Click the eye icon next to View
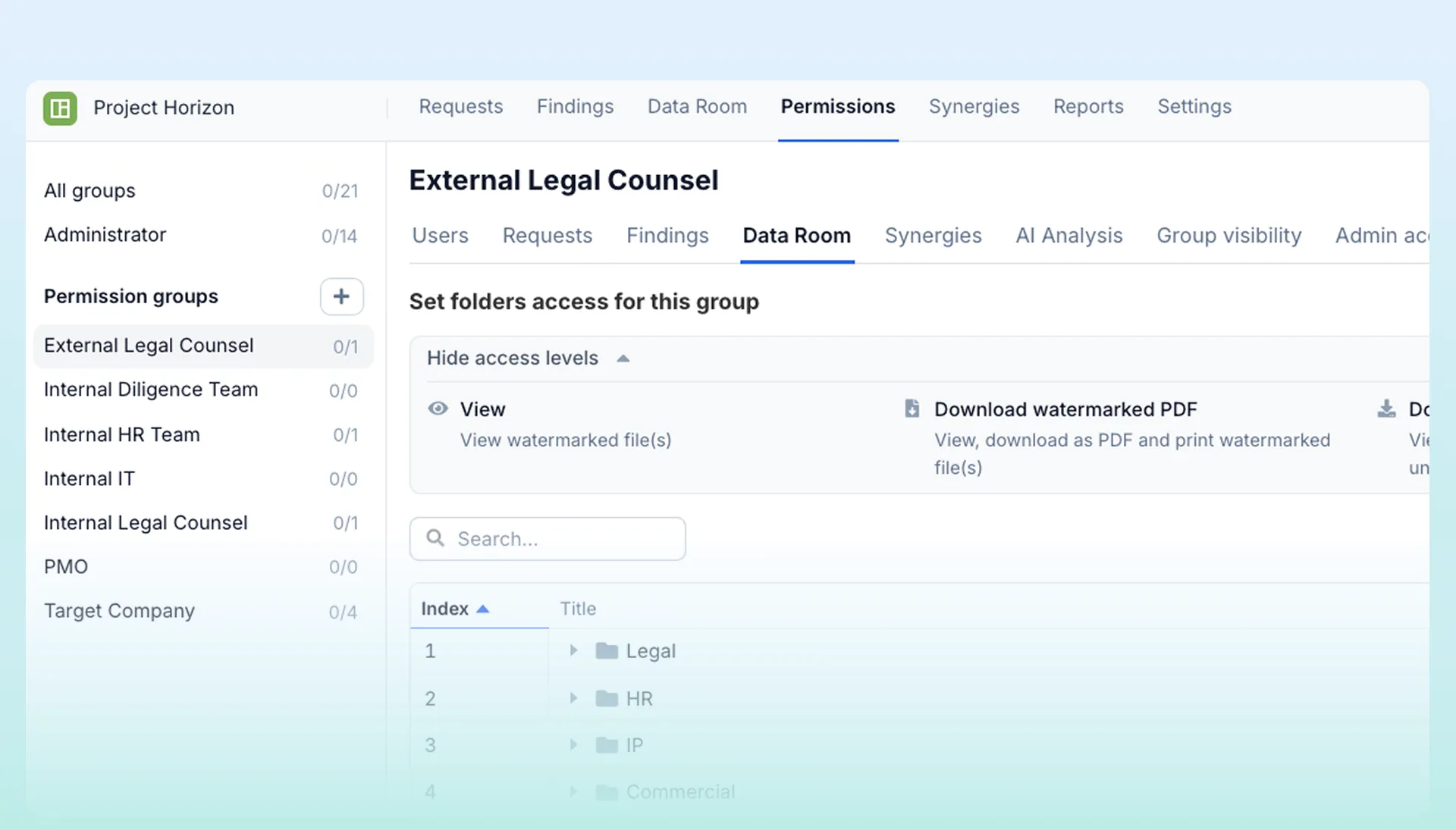Viewport: 1456px width, 830px height. (438, 409)
